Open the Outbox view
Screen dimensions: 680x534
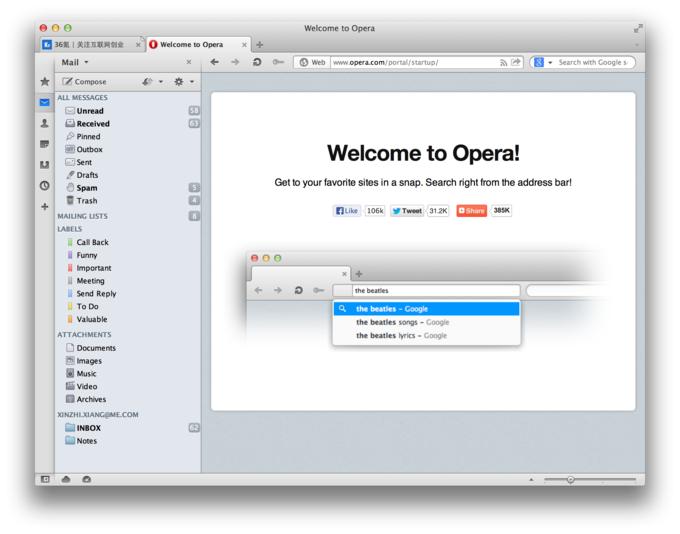(x=128, y=149)
